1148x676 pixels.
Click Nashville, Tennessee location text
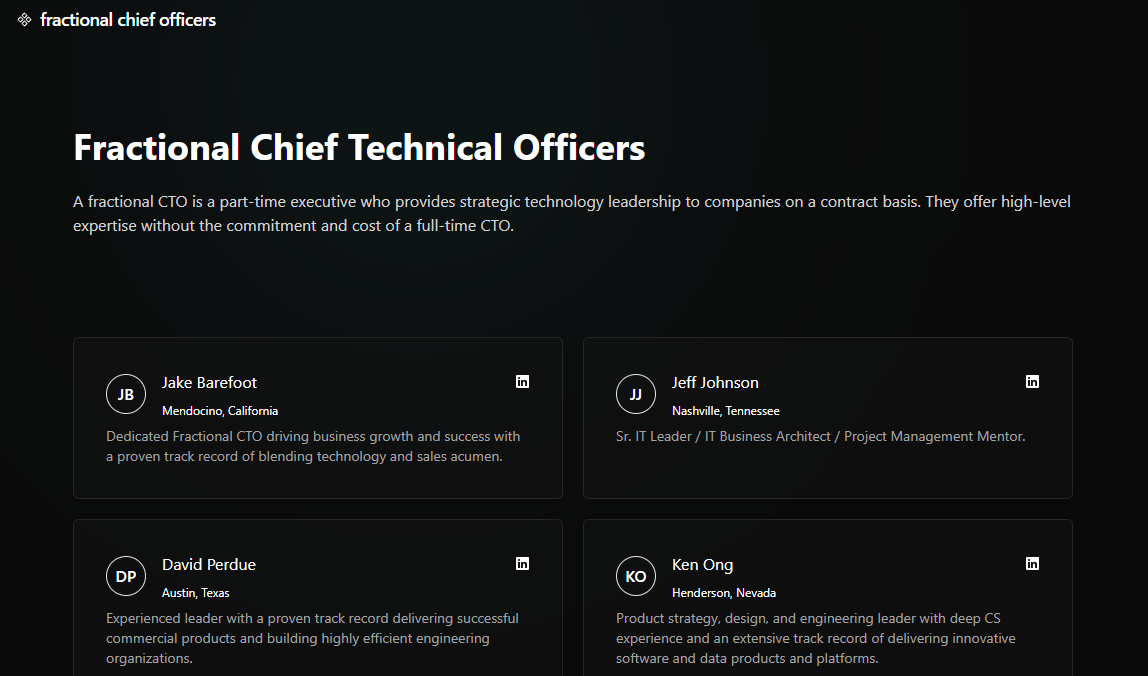(726, 410)
